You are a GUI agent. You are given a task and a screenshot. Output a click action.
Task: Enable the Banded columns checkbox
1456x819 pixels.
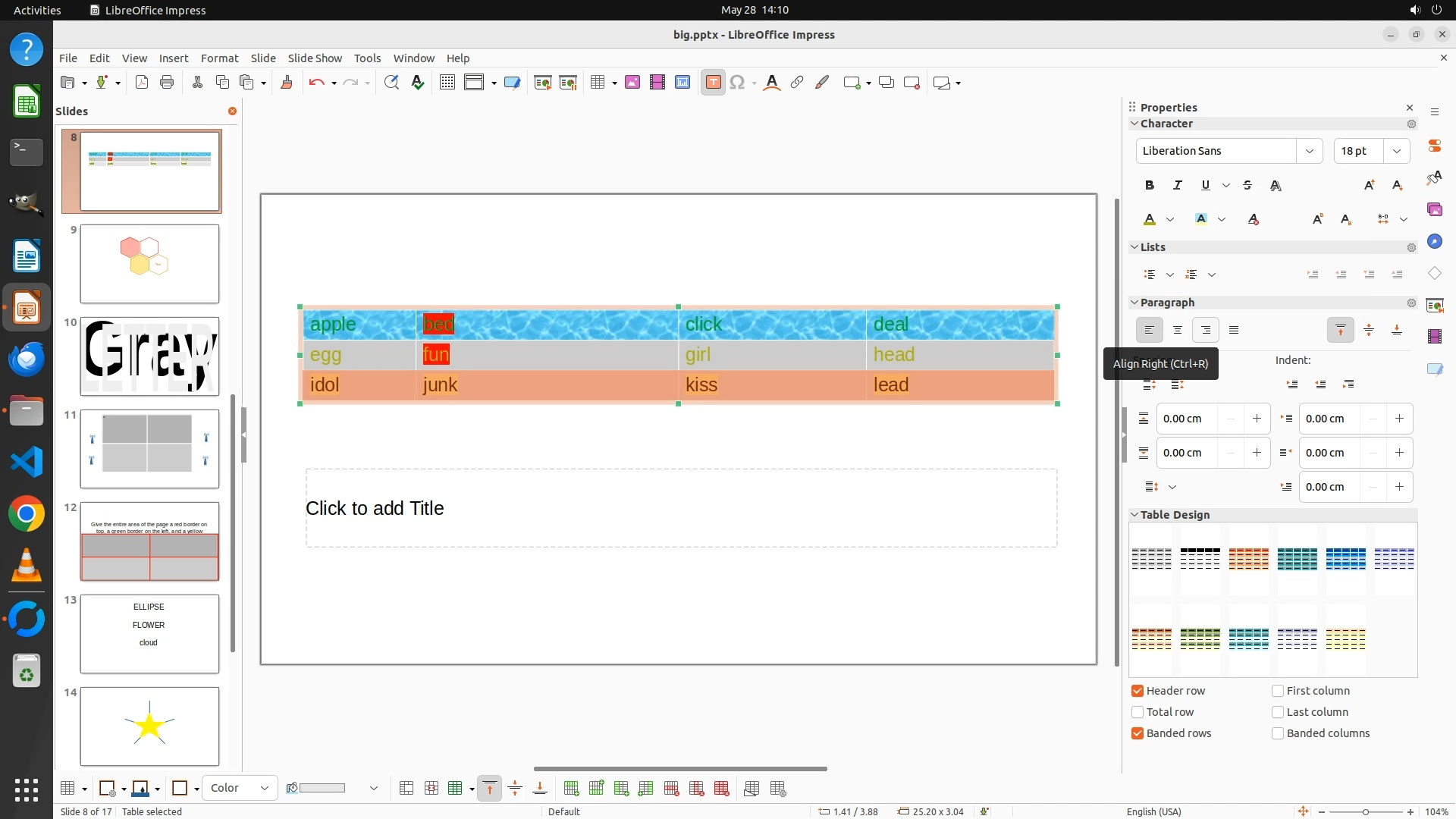[x=1278, y=733]
